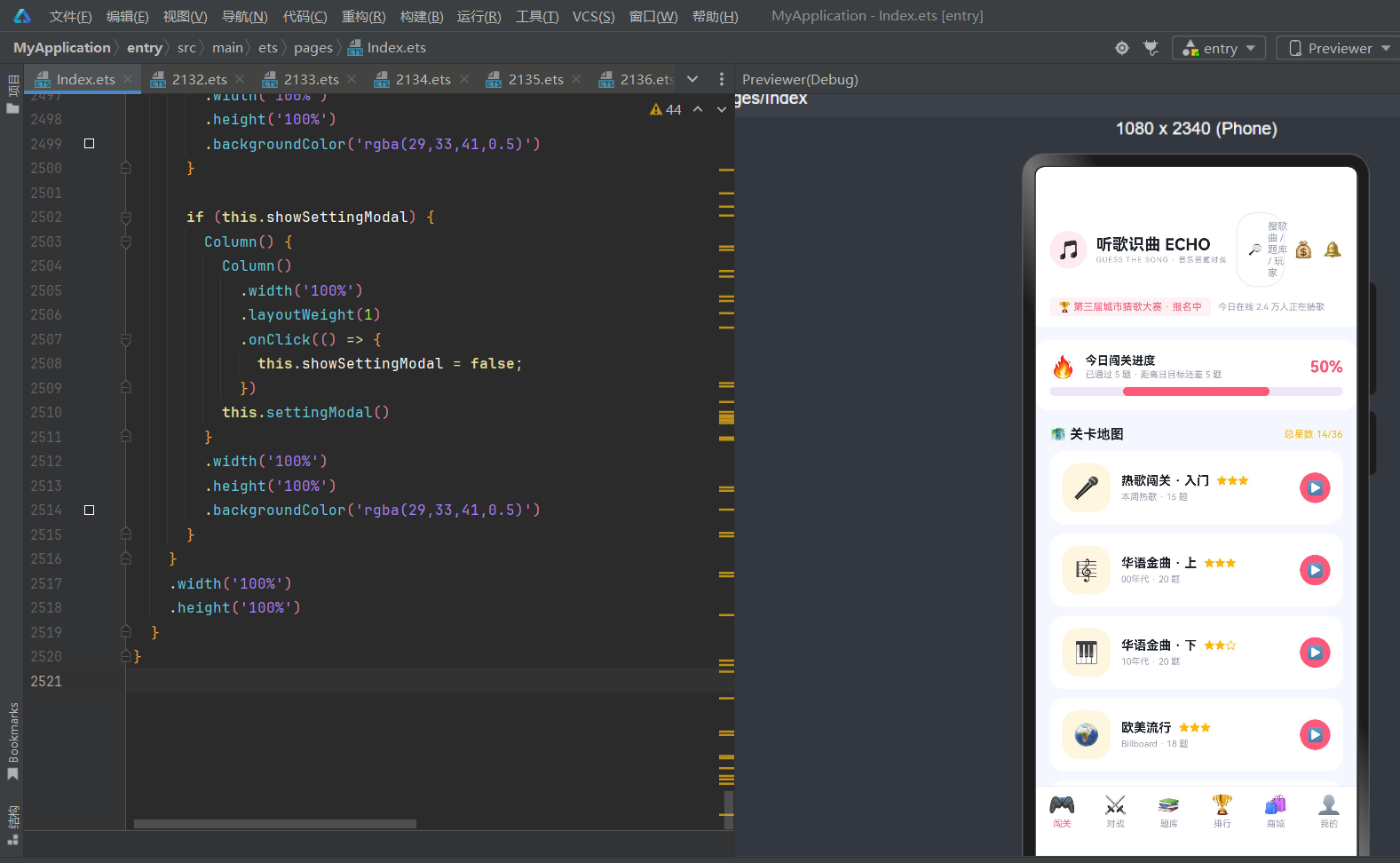The height and width of the screenshot is (863, 1400).
Task: Click the 今日闯关进度 progress bar
Action: (1196, 392)
